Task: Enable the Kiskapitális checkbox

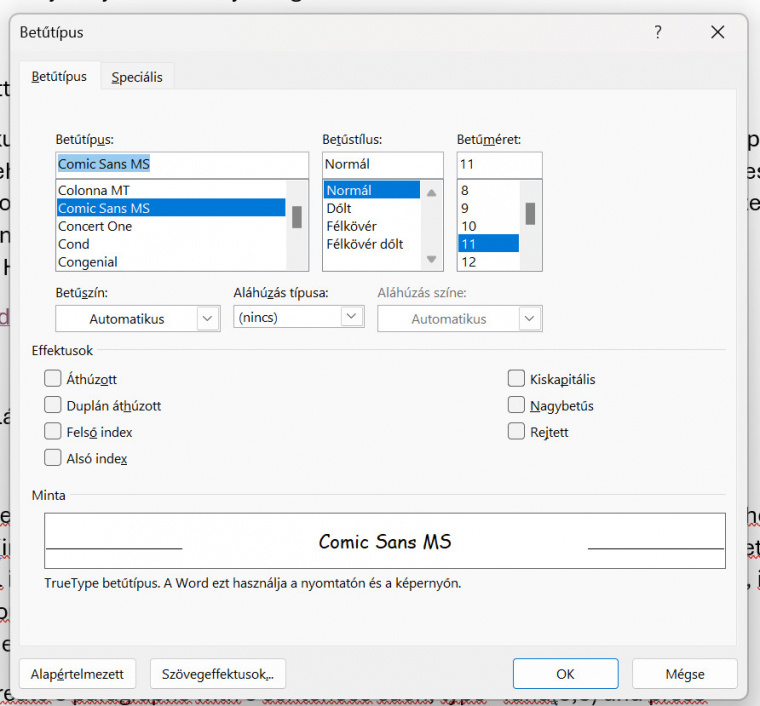Action: coord(516,378)
